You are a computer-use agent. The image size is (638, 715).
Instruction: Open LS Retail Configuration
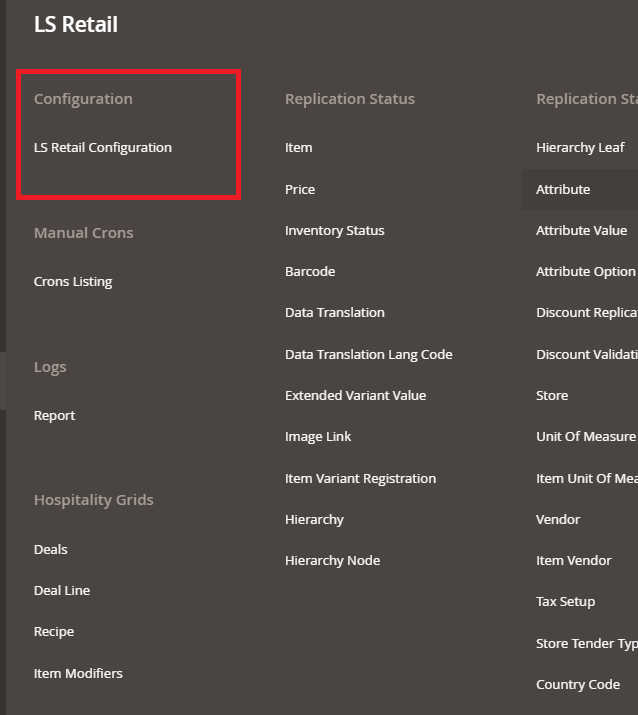click(x=103, y=148)
